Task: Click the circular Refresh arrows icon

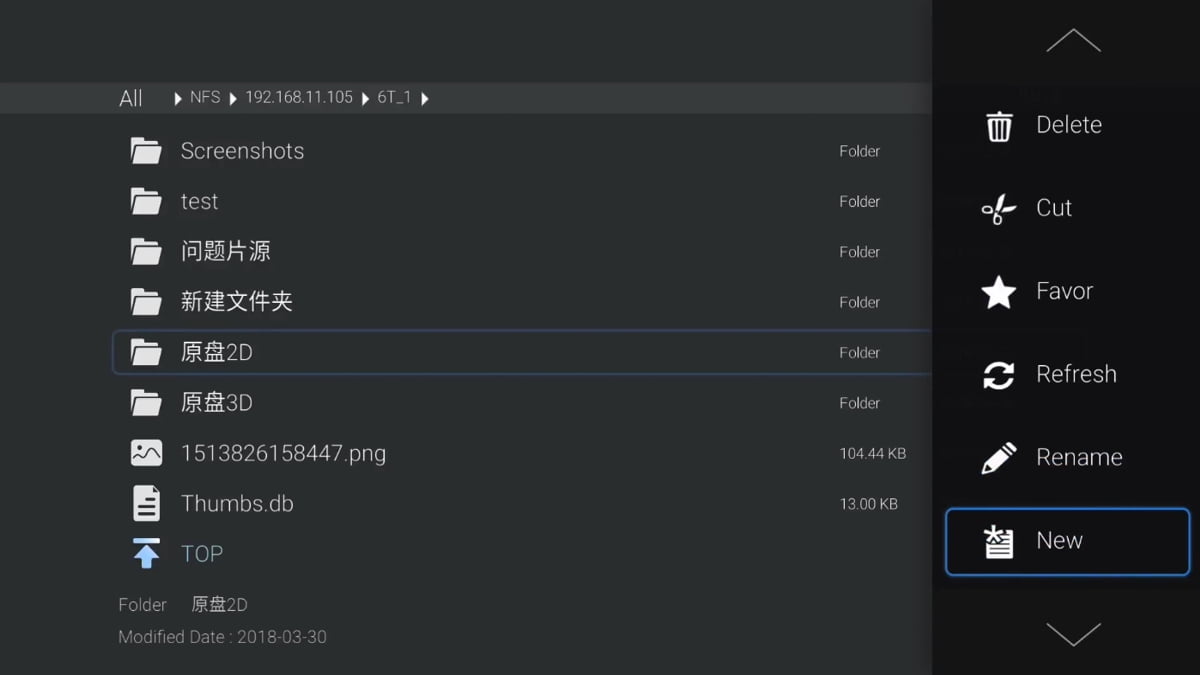Action: [997, 374]
